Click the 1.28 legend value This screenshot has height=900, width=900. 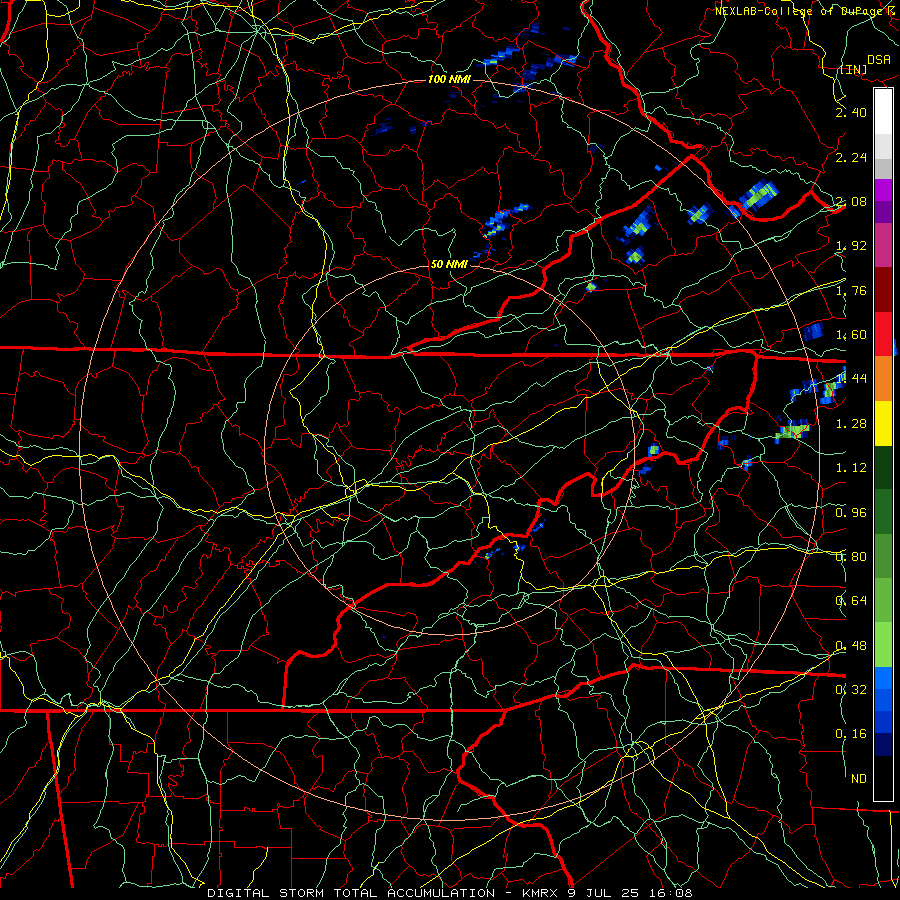(851, 424)
